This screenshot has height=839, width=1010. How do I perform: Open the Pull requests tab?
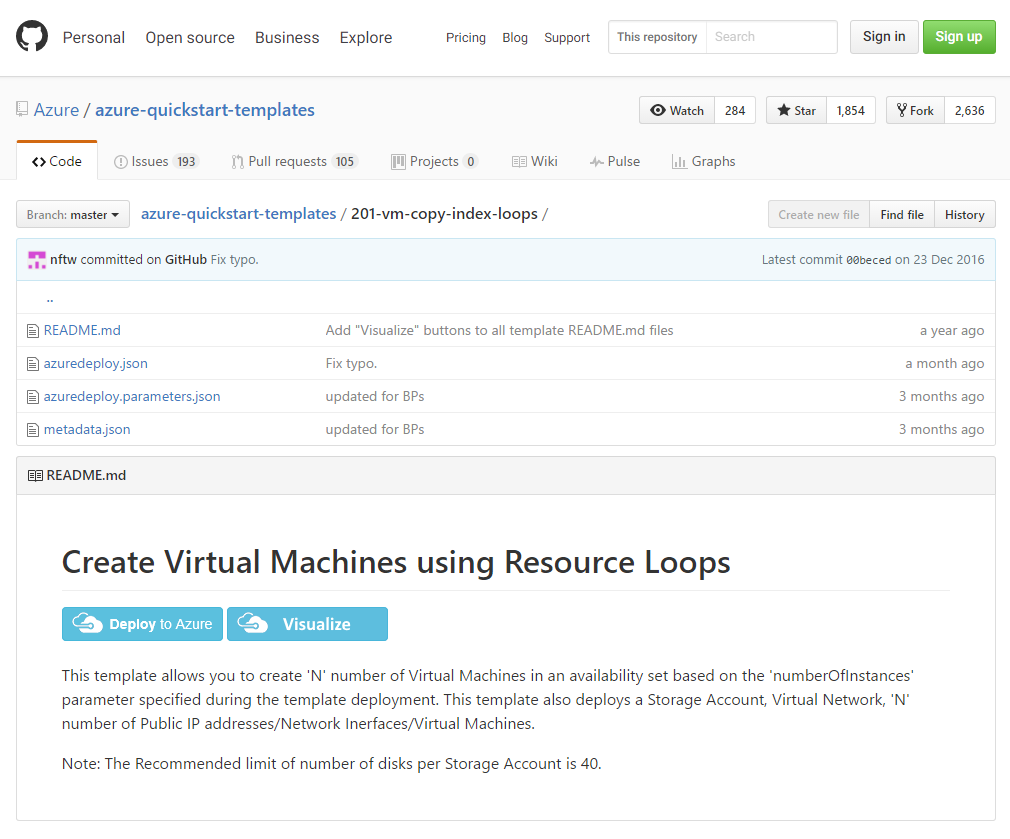click(294, 161)
